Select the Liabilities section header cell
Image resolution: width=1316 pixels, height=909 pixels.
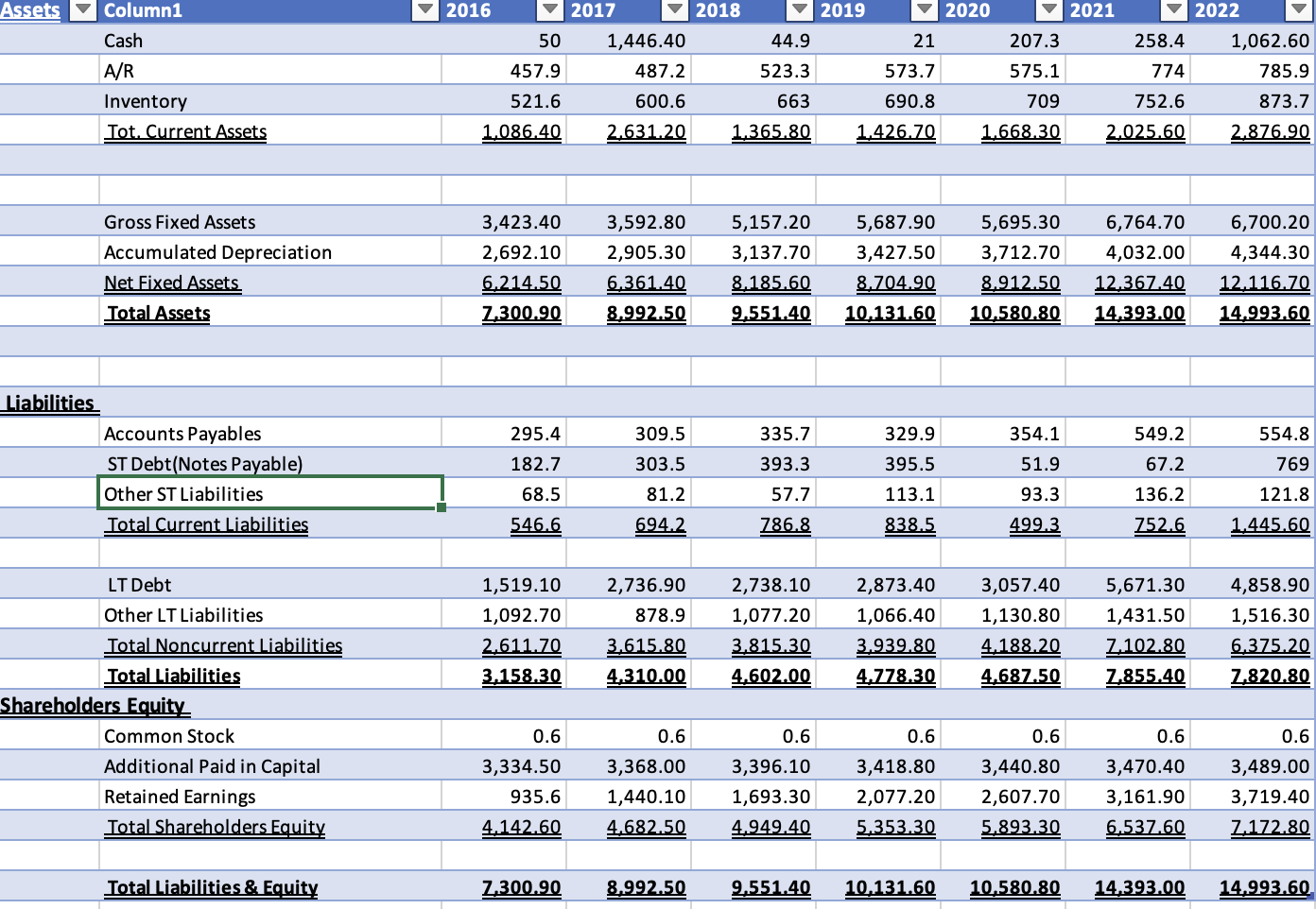pos(49,403)
